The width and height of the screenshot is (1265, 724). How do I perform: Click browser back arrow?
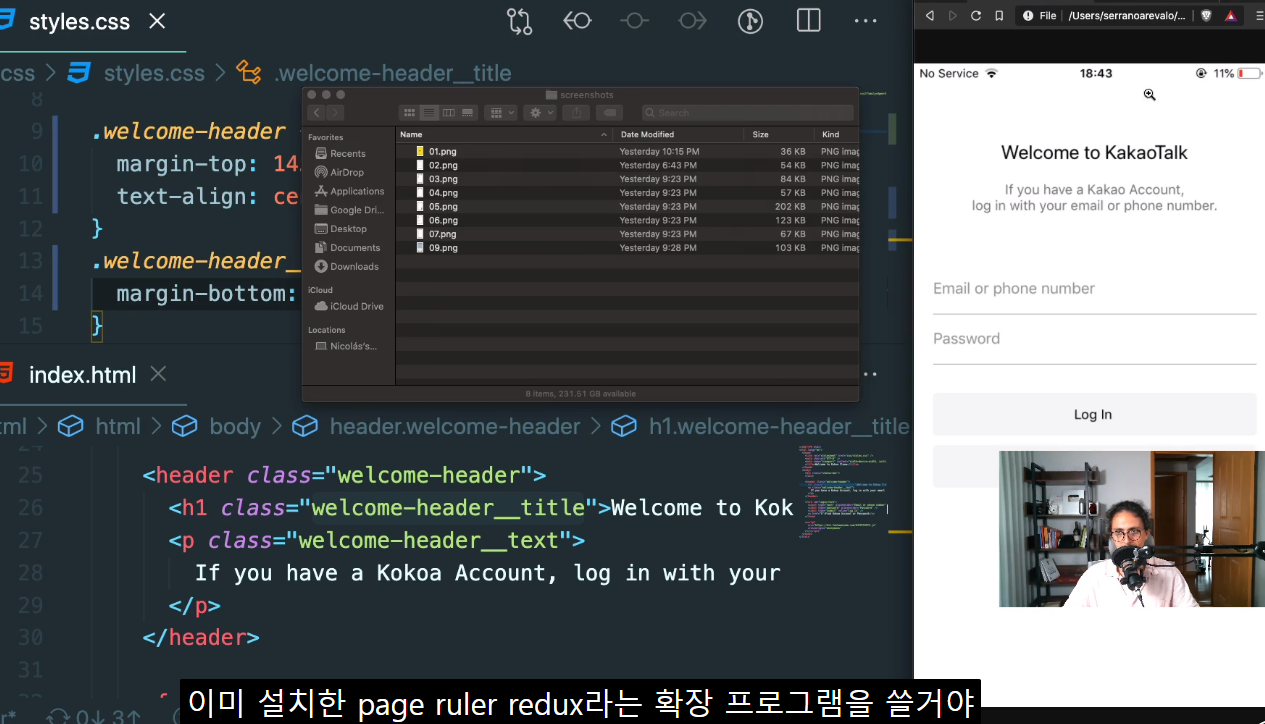point(929,15)
